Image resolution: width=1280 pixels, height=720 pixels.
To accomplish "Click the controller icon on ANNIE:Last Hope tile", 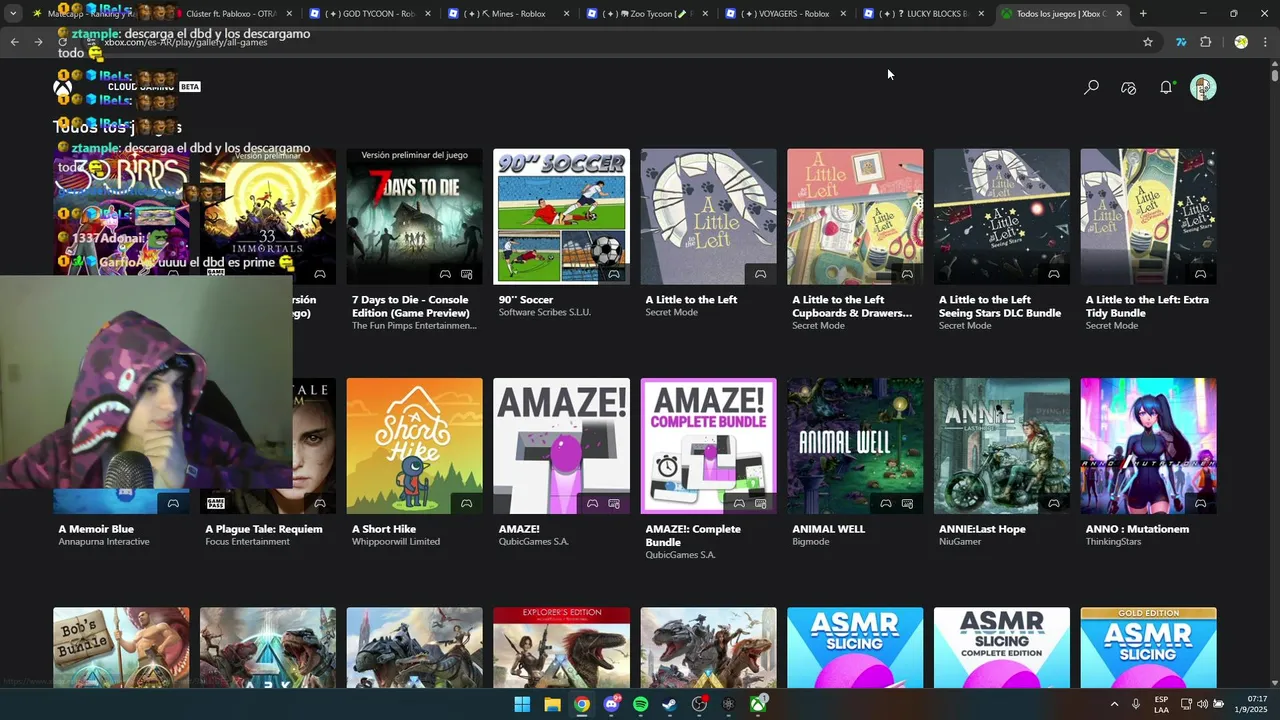I will tap(1053, 503).
